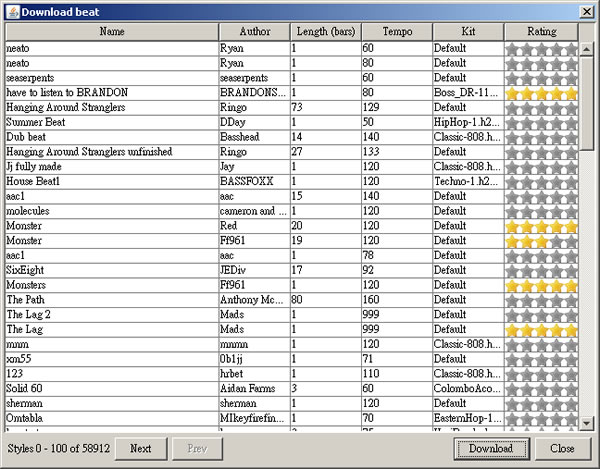Click rating stars of 'have to listen to BRANDON'
The width and height of the screenshot is (600, 469).
click(x=541, y=93)
